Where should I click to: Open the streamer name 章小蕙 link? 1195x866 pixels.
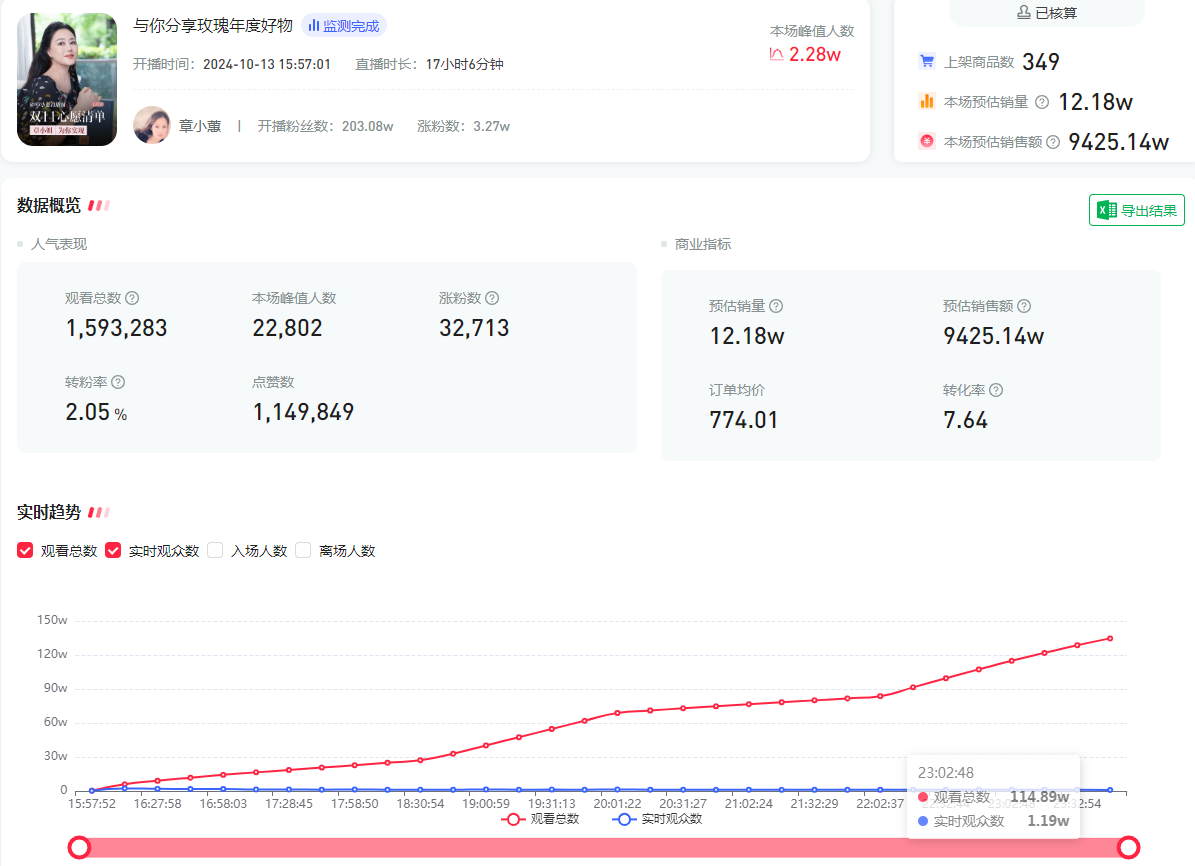click(x=200, y=126)
